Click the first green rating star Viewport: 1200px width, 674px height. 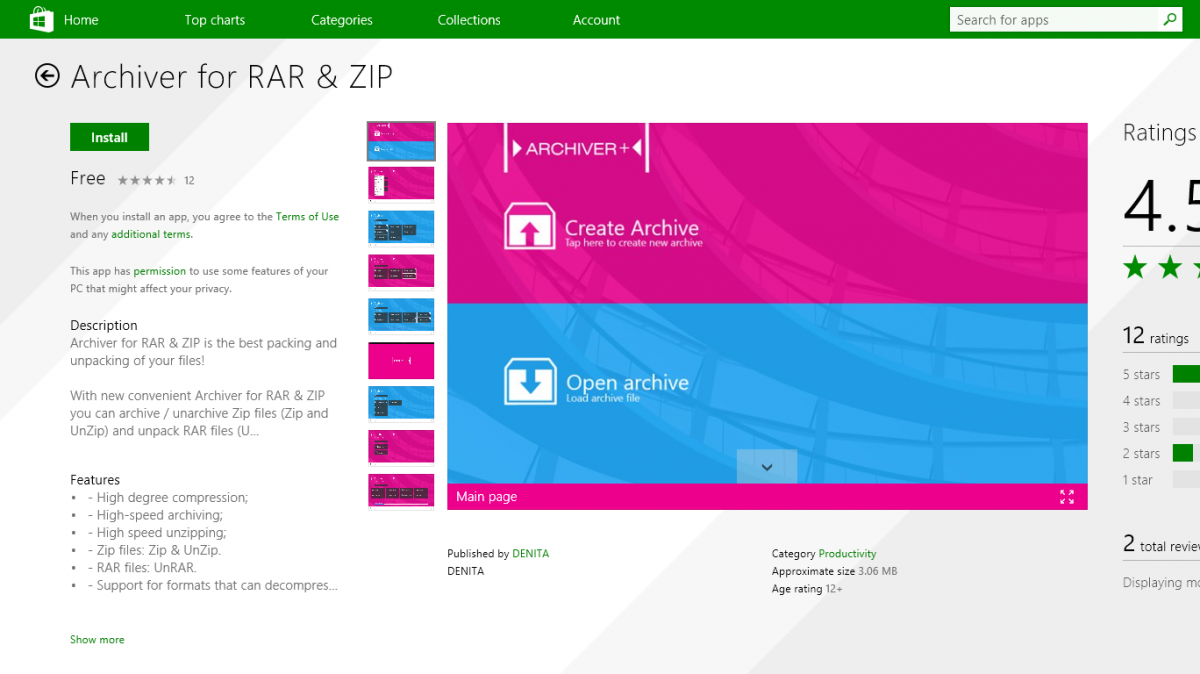coord(1135,267)
